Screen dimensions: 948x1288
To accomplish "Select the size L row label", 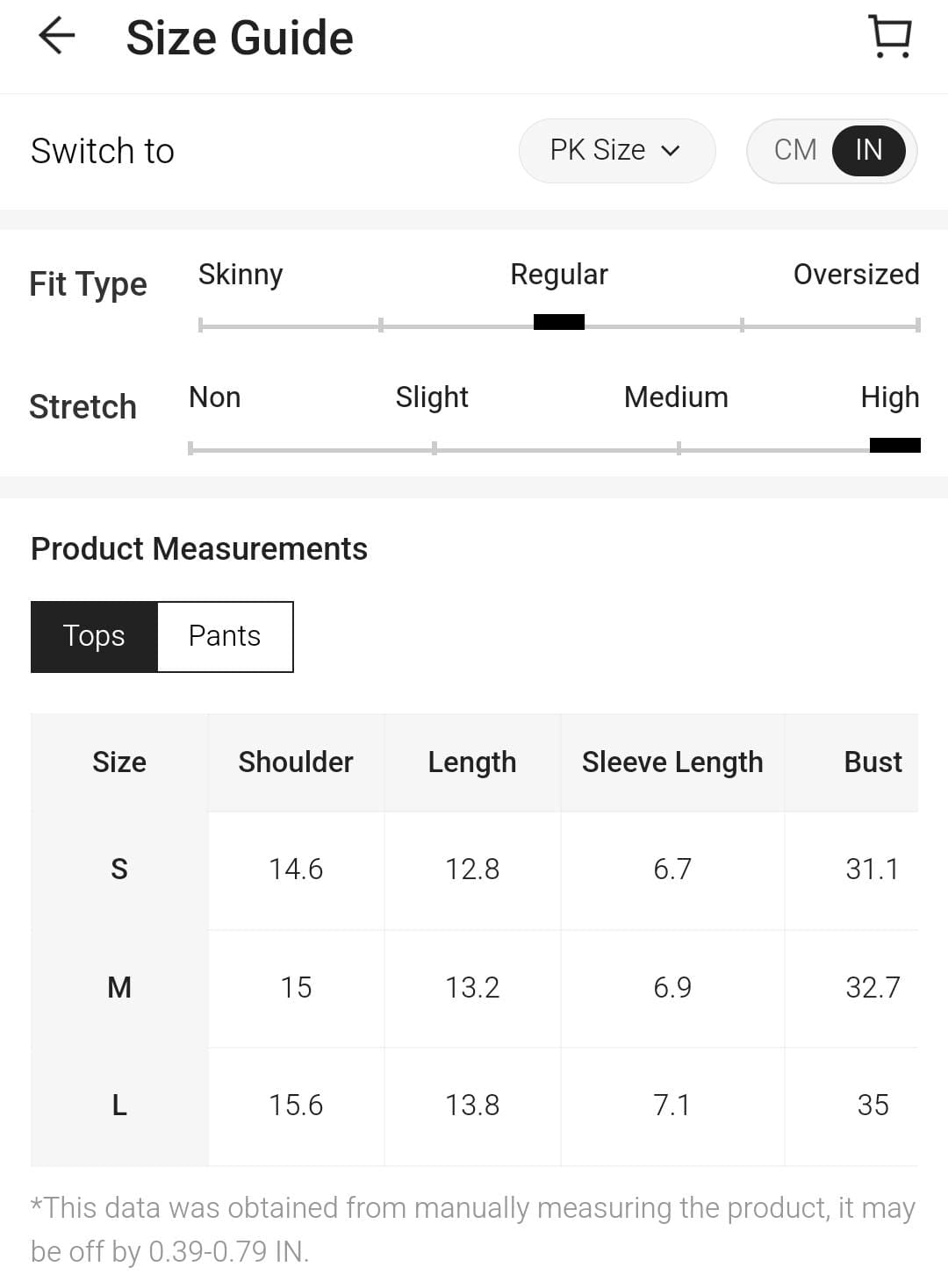I will pos(119,1105).
